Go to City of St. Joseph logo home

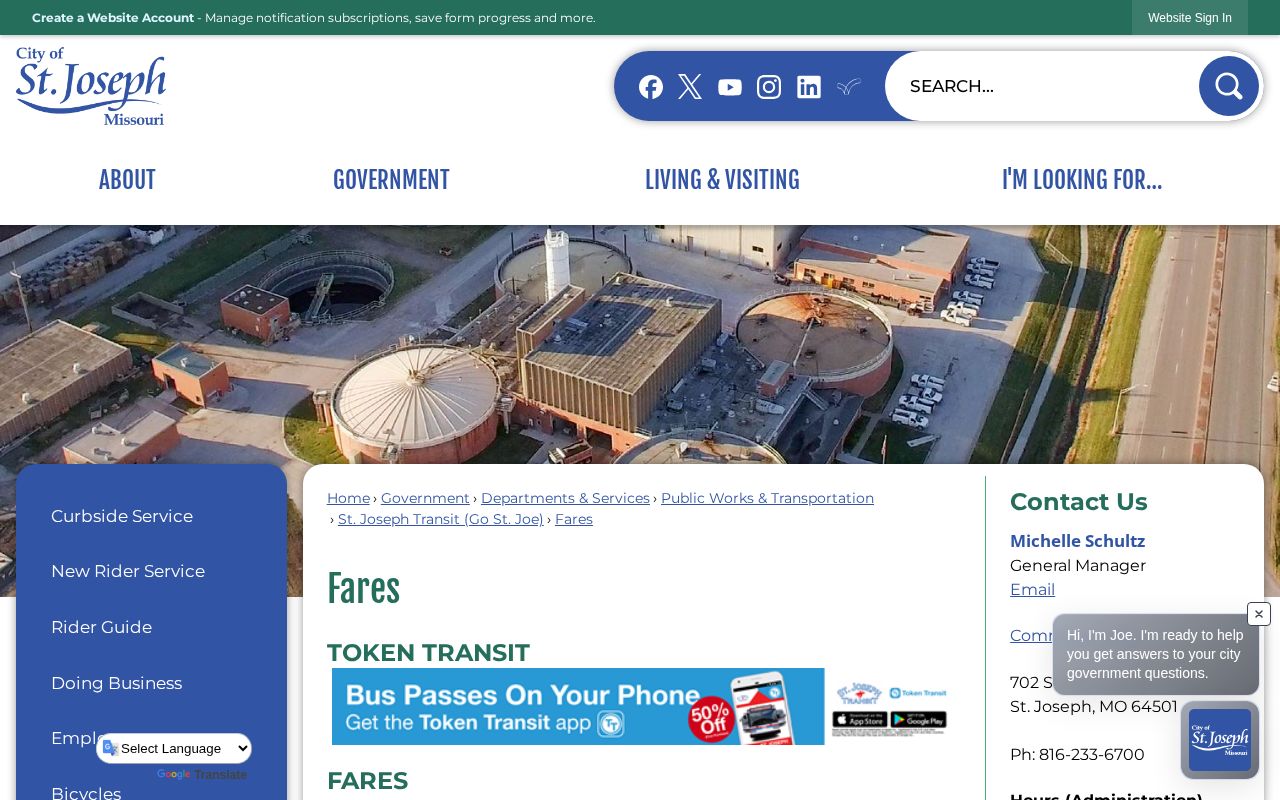(91, 86)
